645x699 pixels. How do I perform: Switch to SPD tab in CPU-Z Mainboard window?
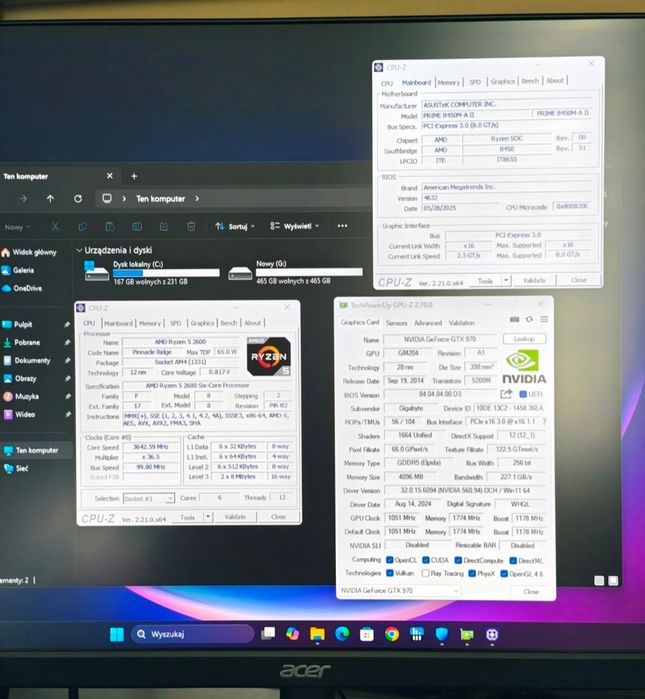click(x=475, y=82)
